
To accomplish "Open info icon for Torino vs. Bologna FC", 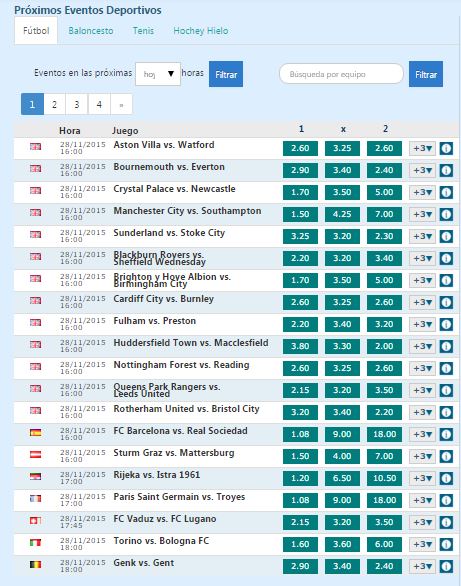I will 446,544.
